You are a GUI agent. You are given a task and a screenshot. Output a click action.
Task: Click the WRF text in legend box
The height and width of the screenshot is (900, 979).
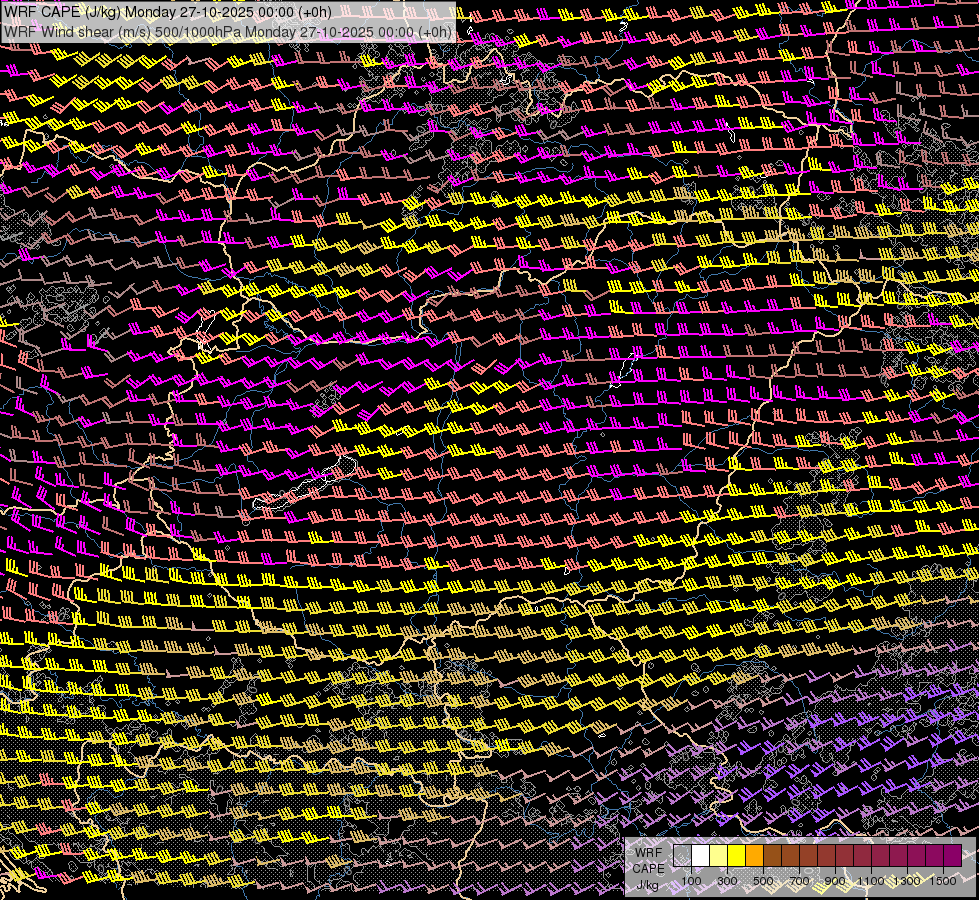647,852
